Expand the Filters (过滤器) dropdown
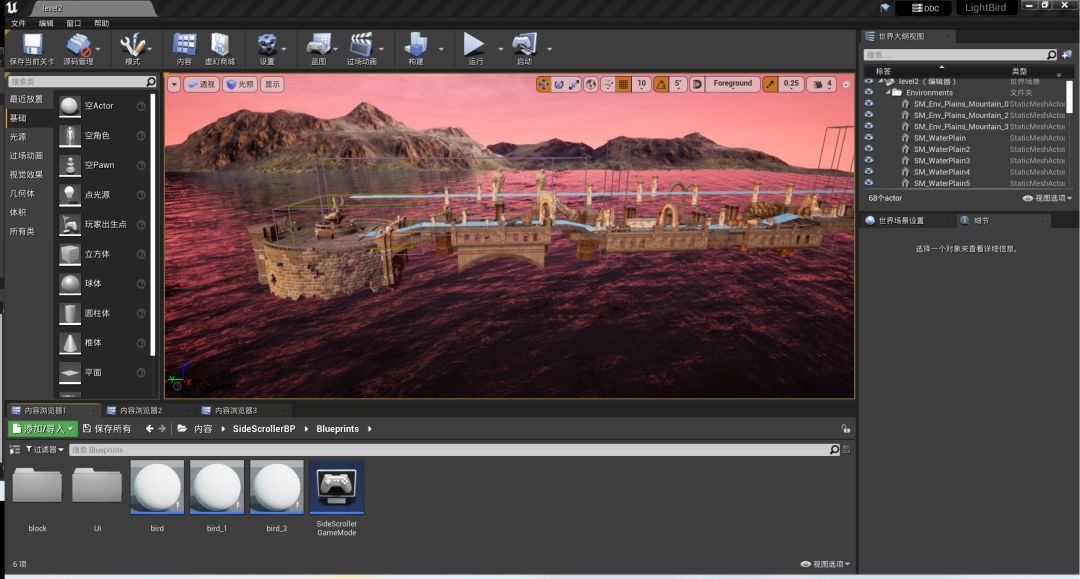The height and width of the screenshot is (579, 1080). point(44,450)
